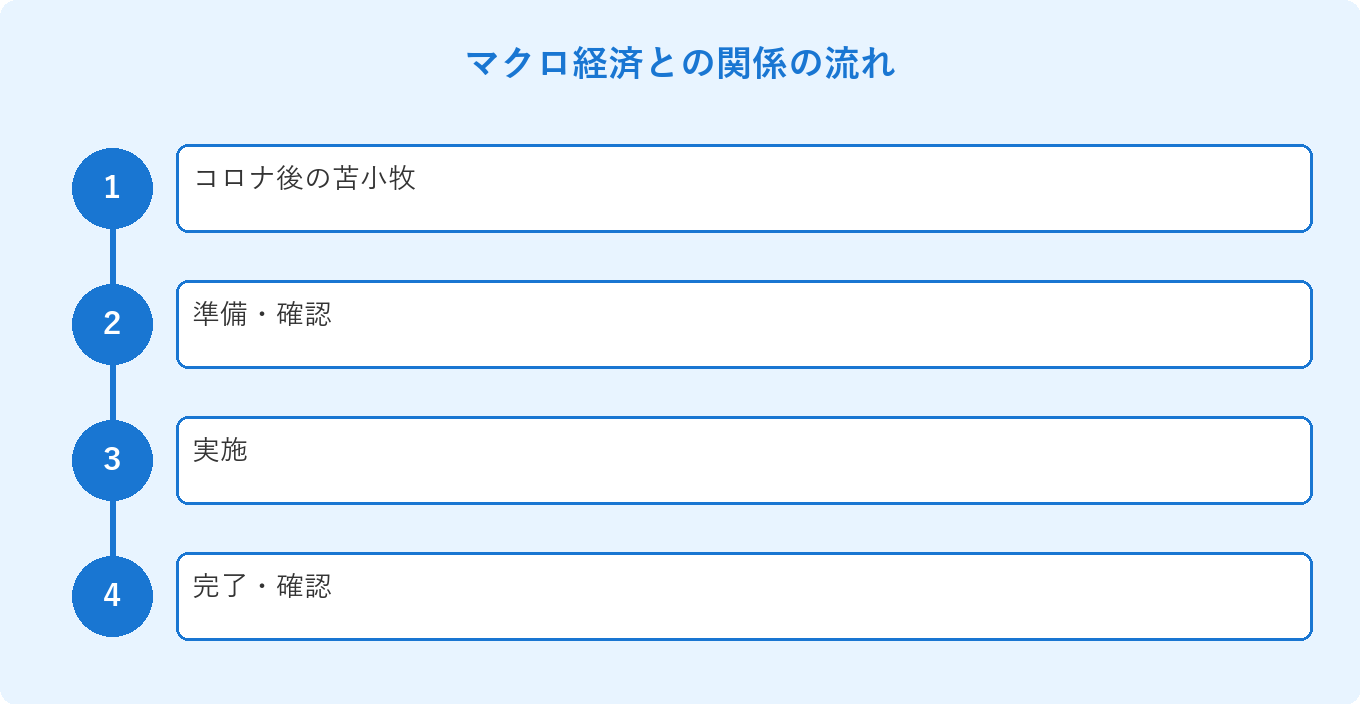Select the 実施 step text
Viewport: 1360px width, 704px height.
(220, 451)
